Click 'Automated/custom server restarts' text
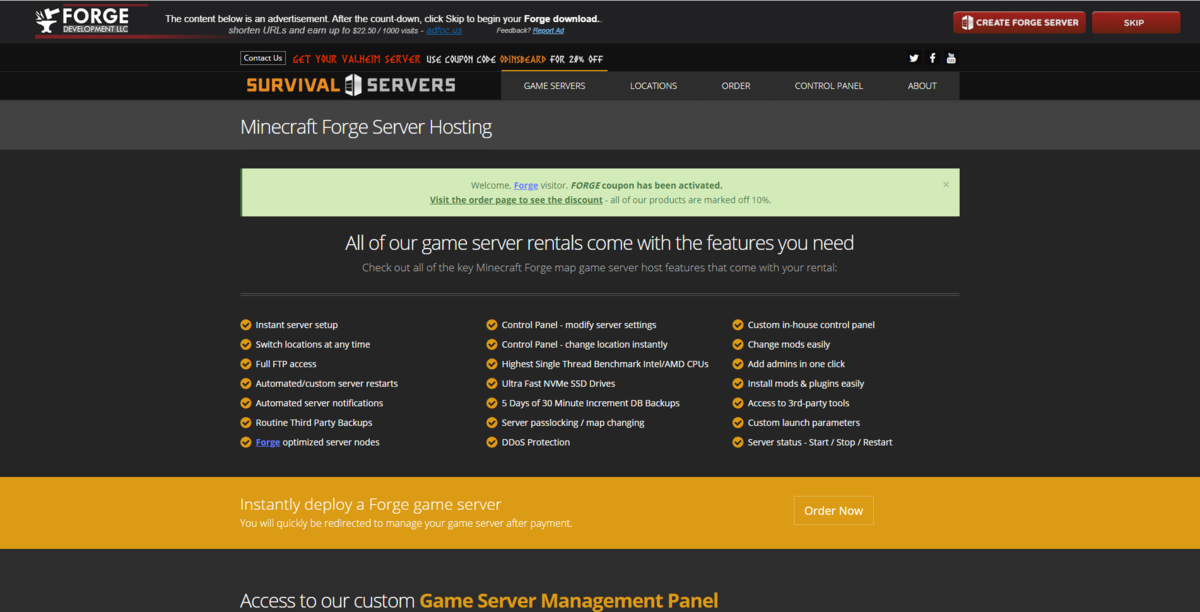 [327, 384]
